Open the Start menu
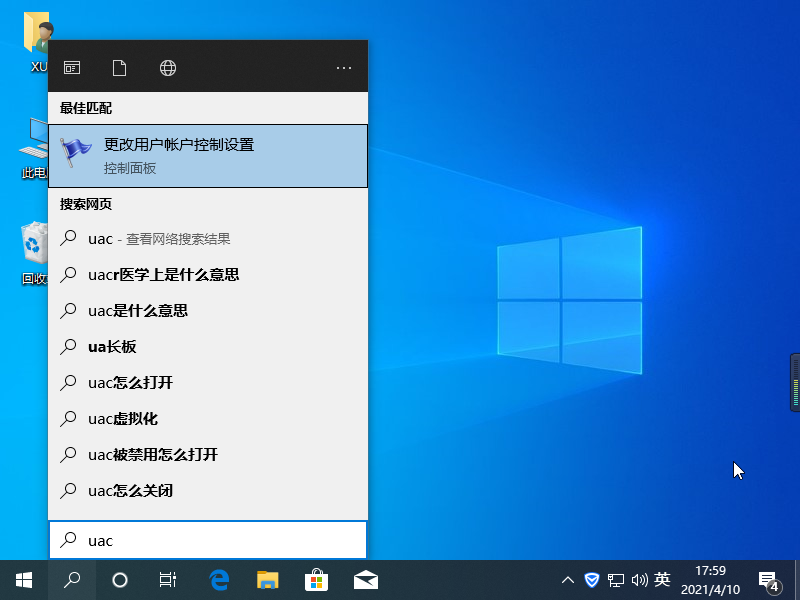 pos(22,580)
